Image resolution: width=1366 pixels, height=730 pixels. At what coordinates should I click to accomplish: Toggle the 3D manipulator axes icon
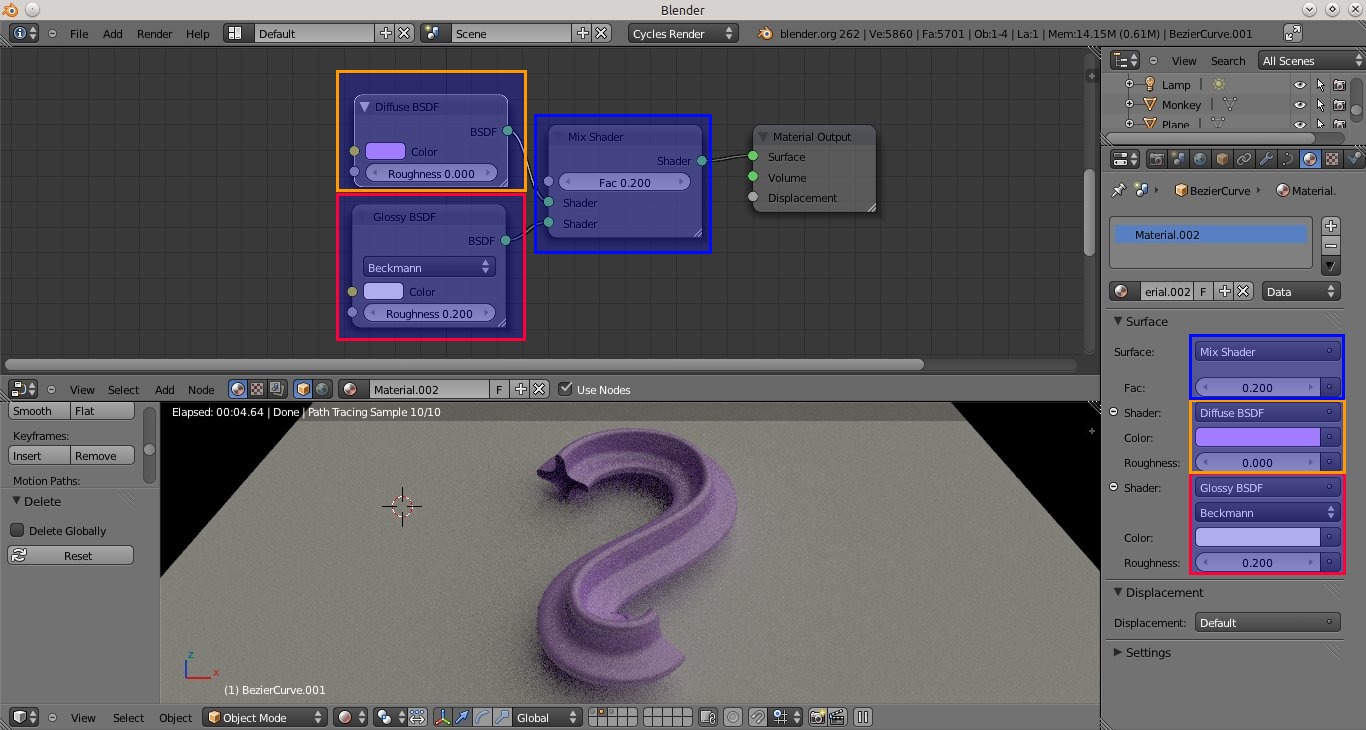coord(442,717)
